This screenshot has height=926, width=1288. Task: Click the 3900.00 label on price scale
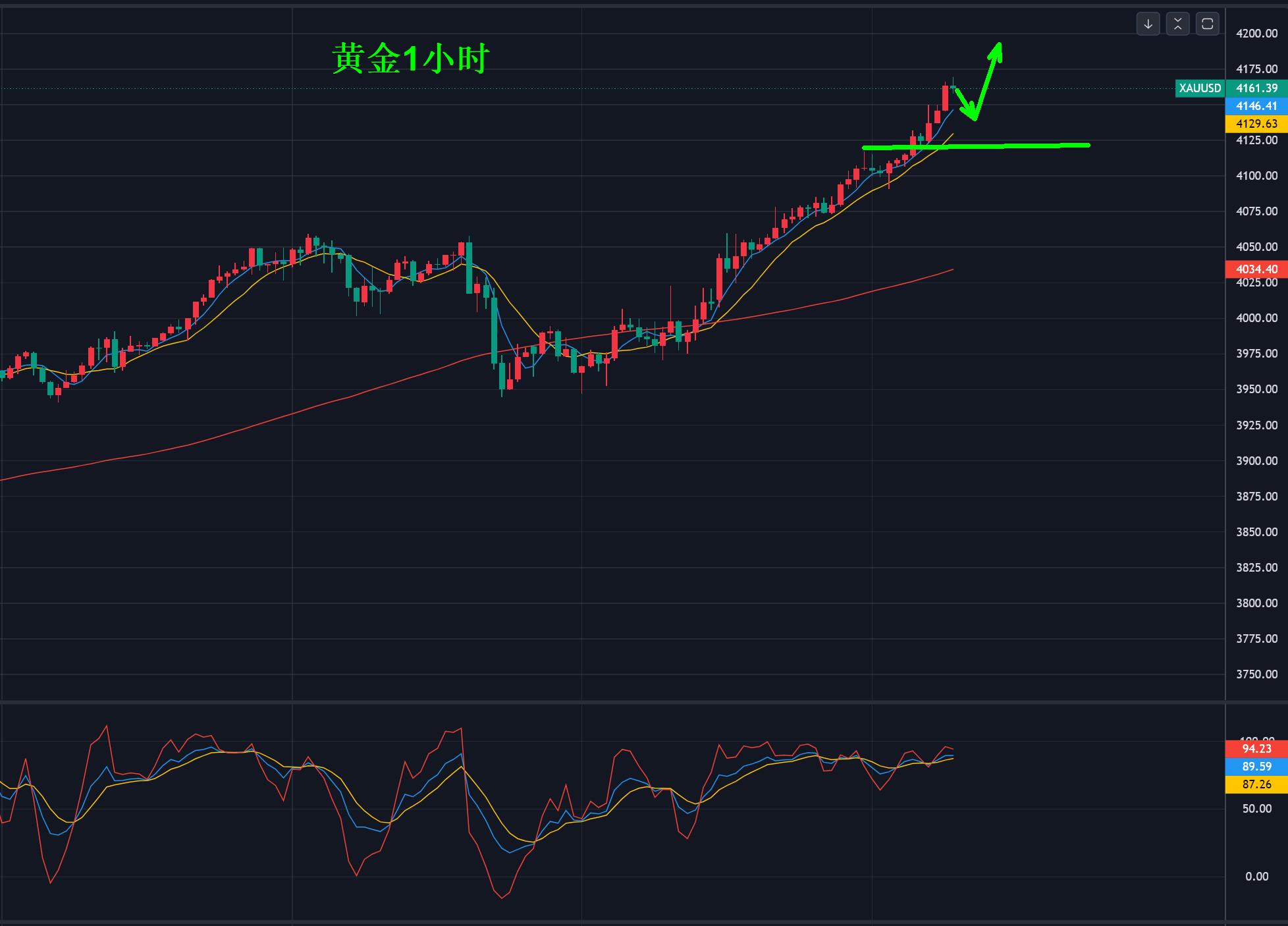click(1256, 461)
